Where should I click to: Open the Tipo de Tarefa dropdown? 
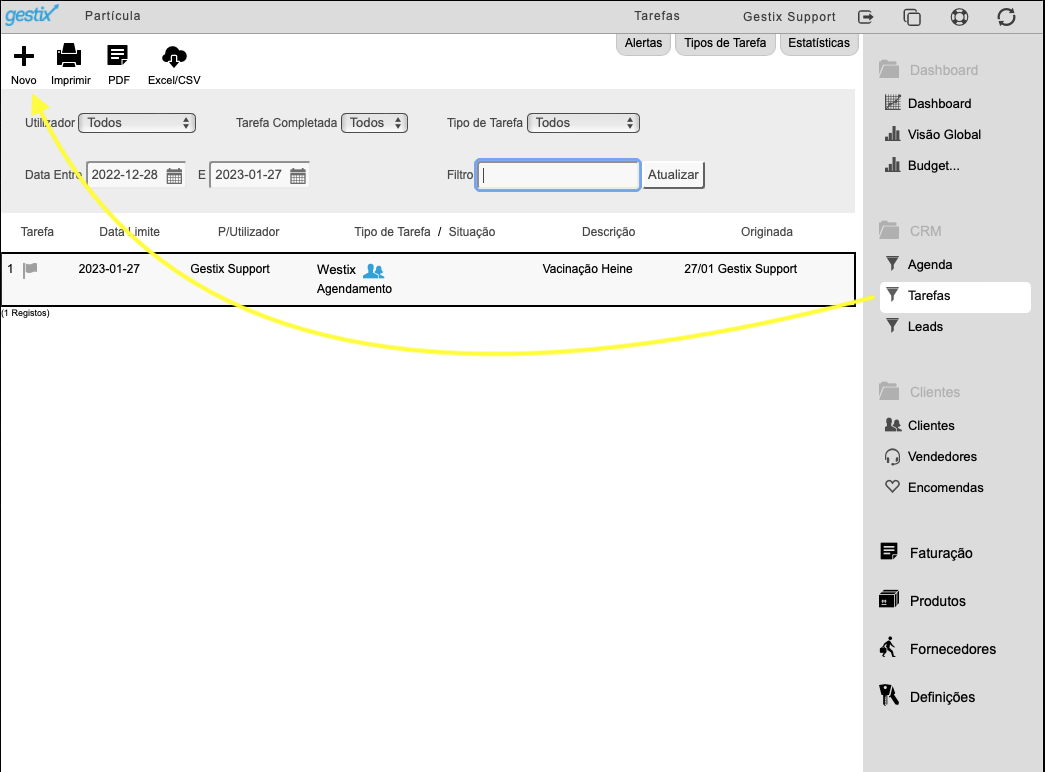point(583,123)
